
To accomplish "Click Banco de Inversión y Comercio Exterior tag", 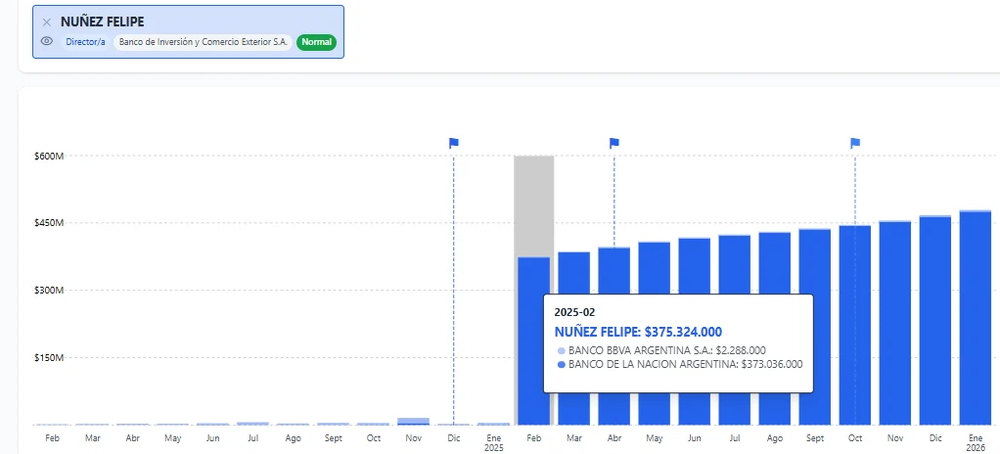I will 204,43.
